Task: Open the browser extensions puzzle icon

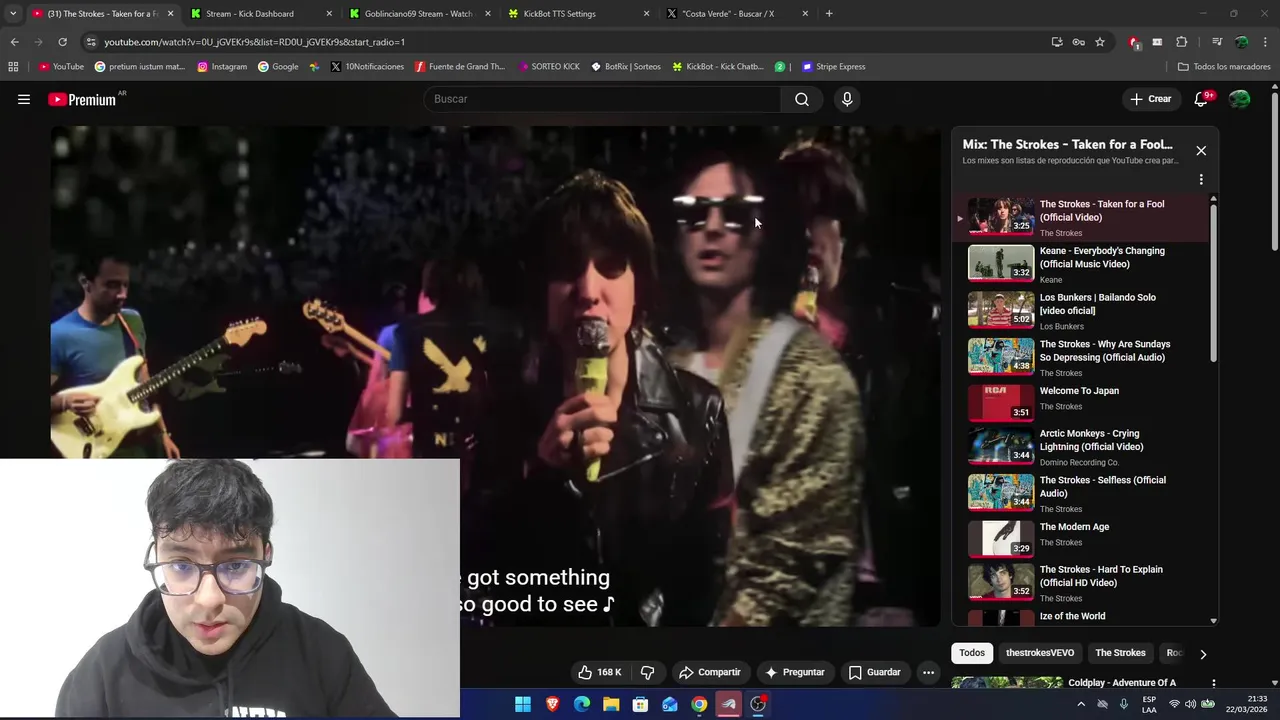Action: coord(1182,42)
